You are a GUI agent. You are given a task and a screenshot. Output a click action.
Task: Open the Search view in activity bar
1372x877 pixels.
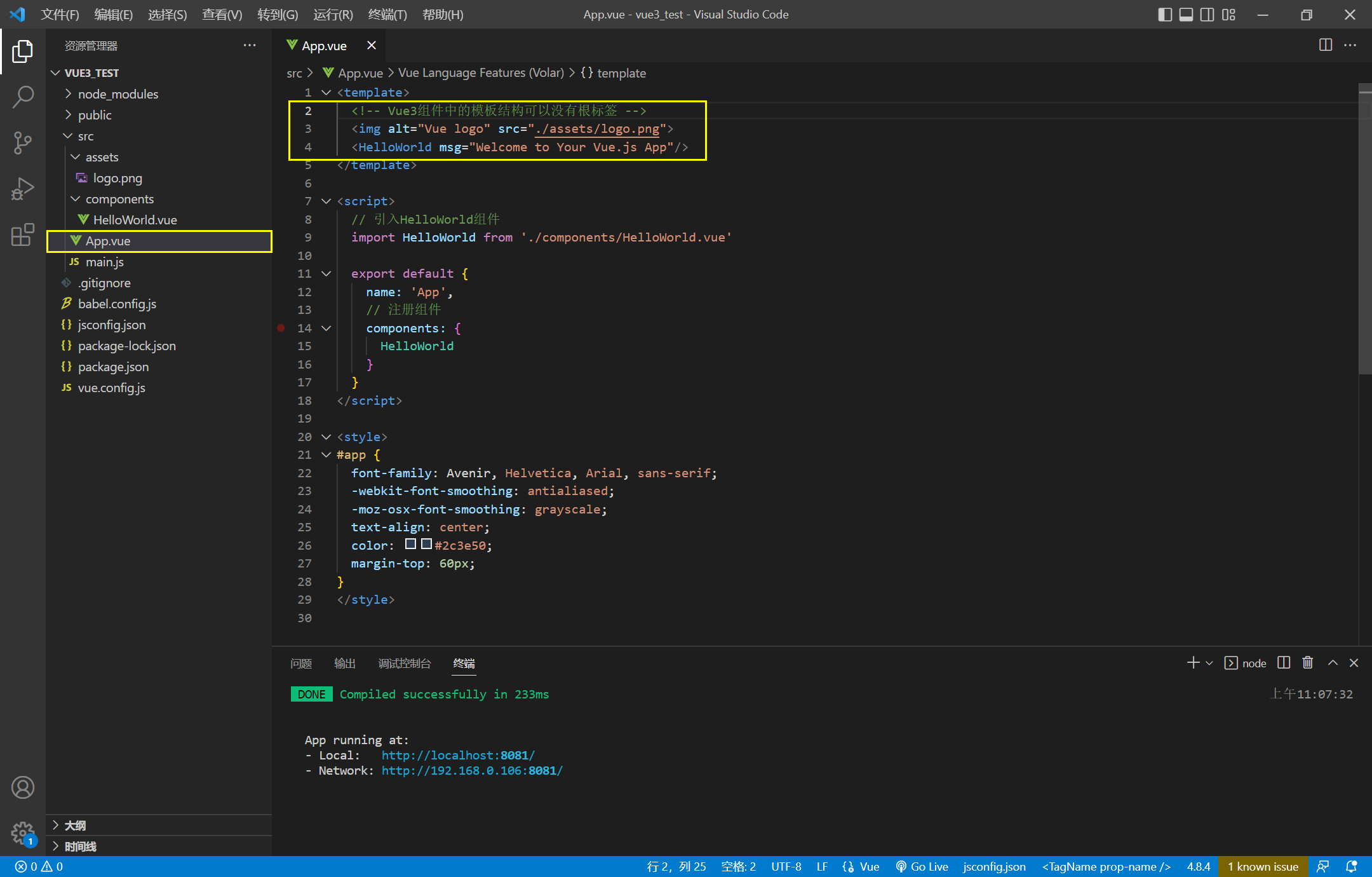tap(23, 97)
